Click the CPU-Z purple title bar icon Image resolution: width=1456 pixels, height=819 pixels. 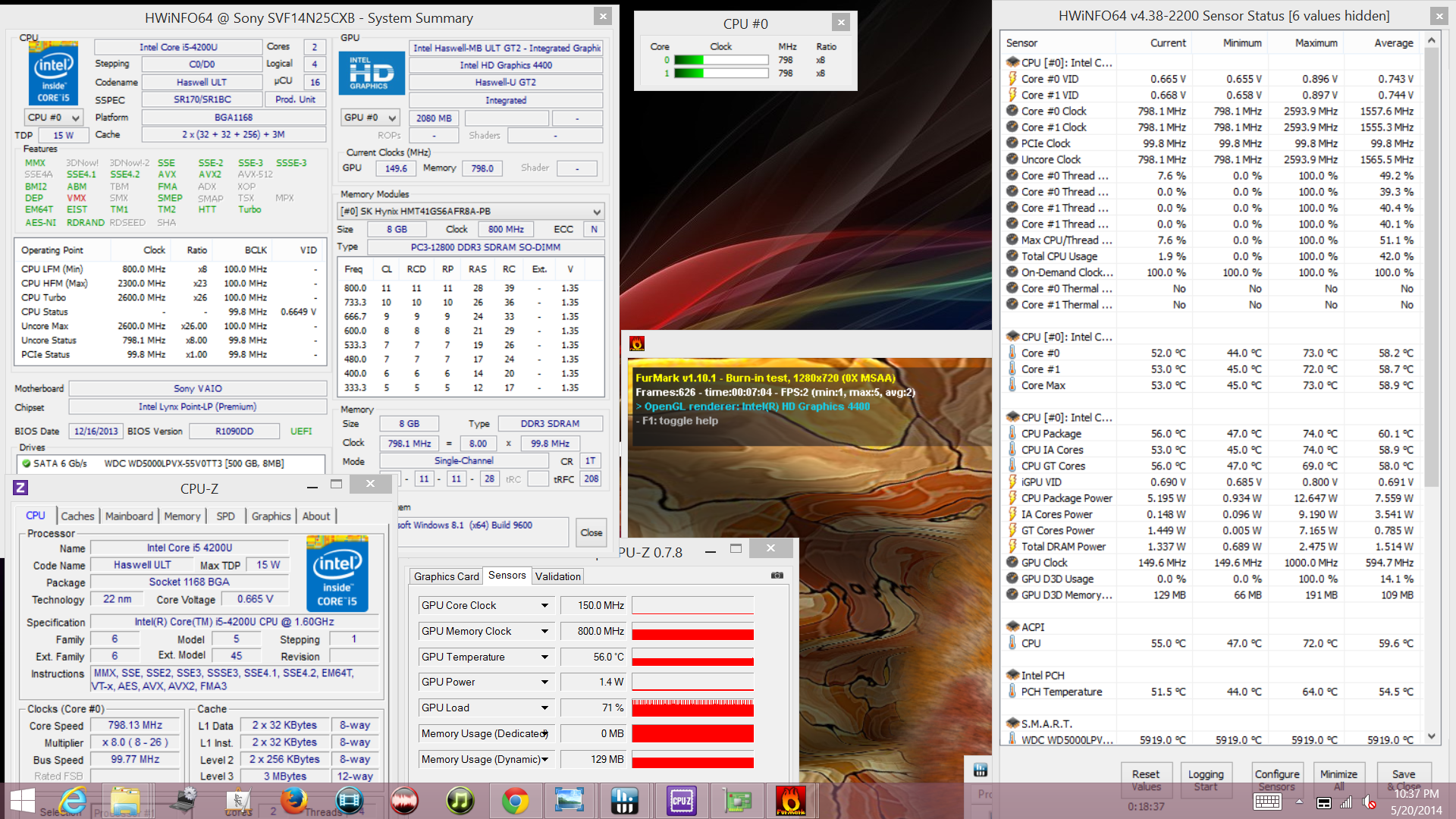click(x=20, y=488)
